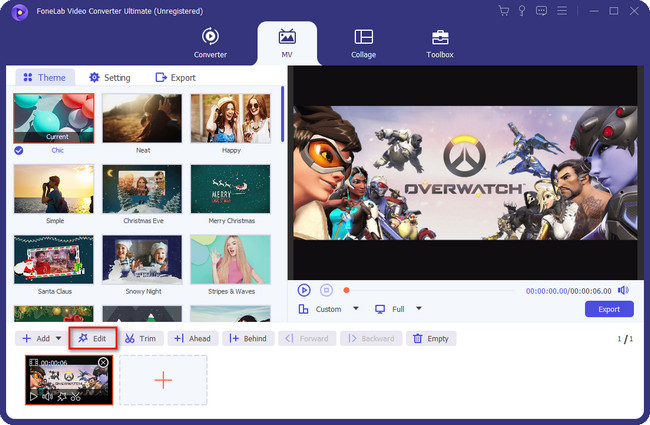Expand the Custom aspect ratio dropdown

click(x=356, y=308)
